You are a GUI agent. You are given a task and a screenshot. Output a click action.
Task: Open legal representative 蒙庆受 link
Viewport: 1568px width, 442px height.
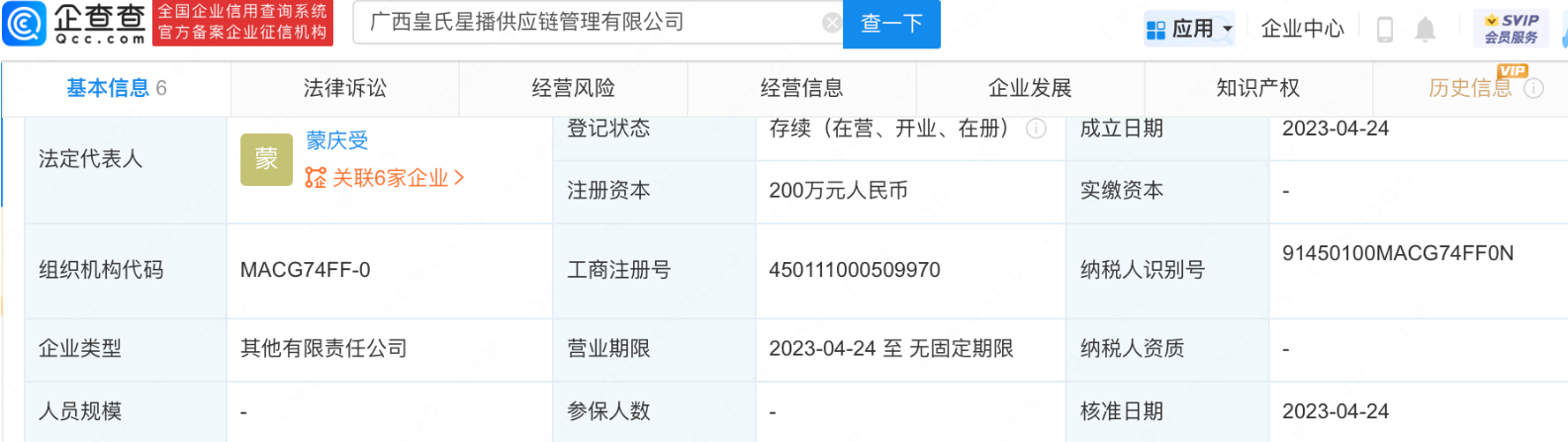[336, 140]
